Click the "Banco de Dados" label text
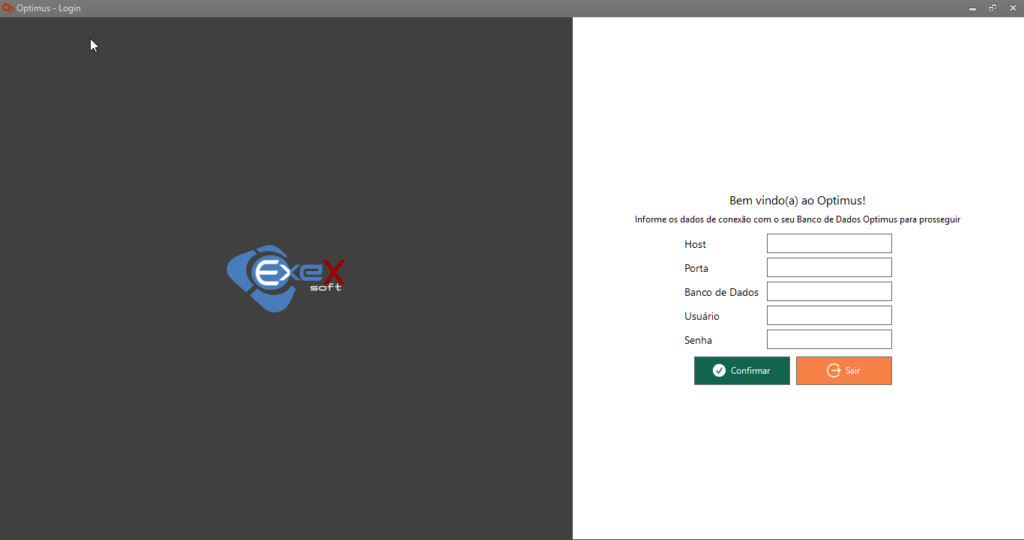1024x540 pixels. coord(721,293)
